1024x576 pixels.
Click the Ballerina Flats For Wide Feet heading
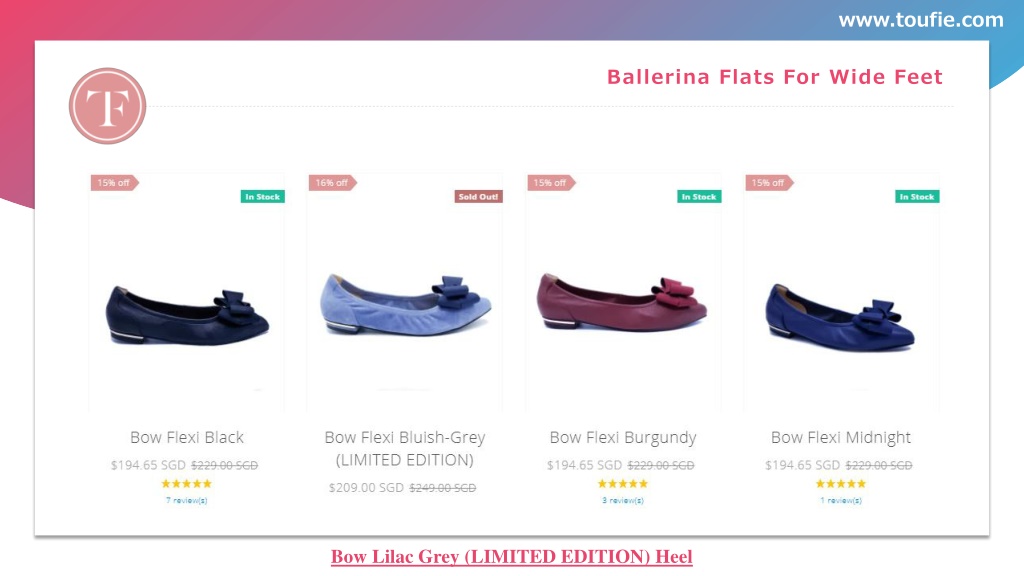pyautogui.click(x=775, y=77)
